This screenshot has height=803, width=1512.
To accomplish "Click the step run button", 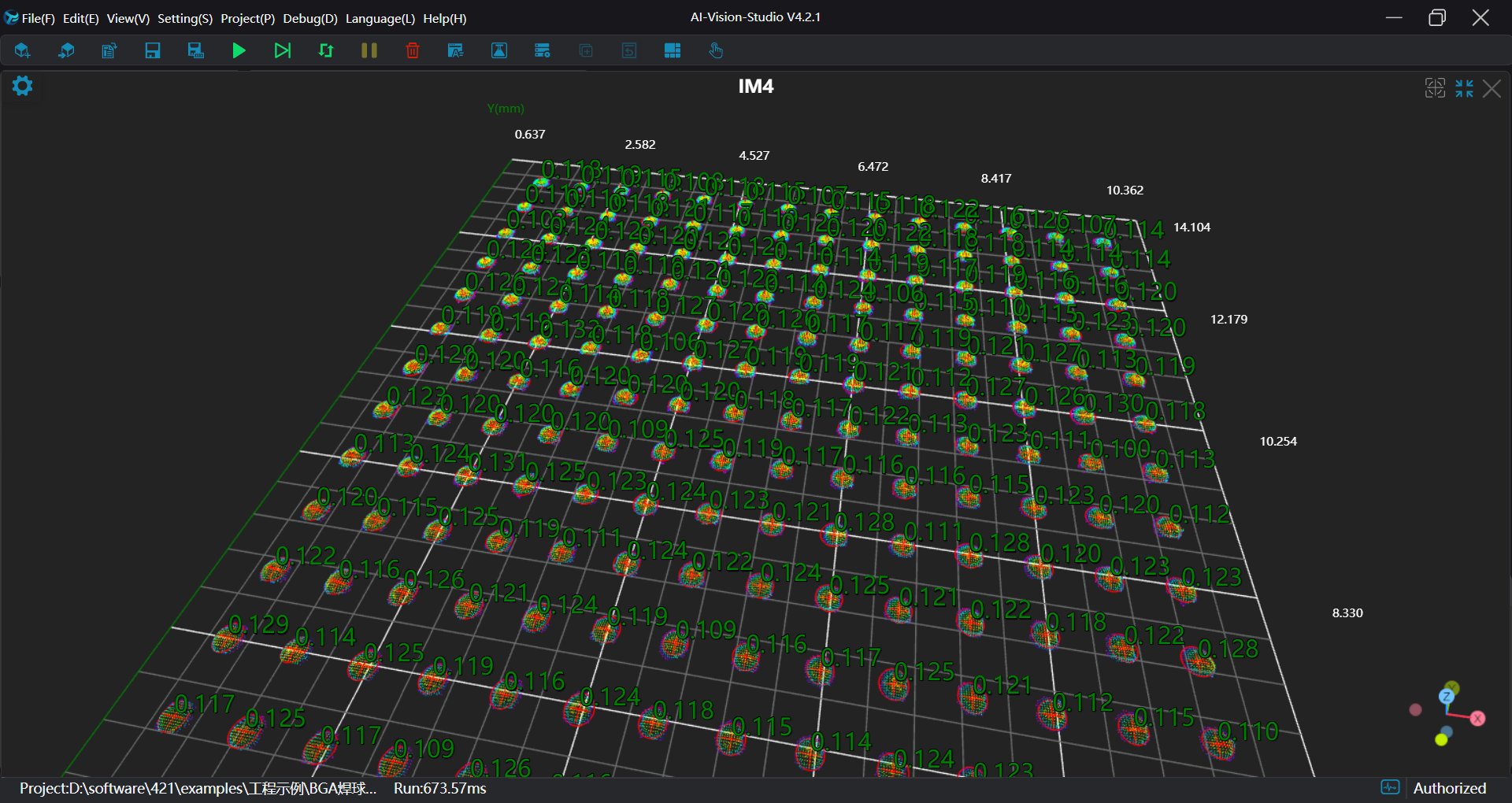I will pos(282,51).
